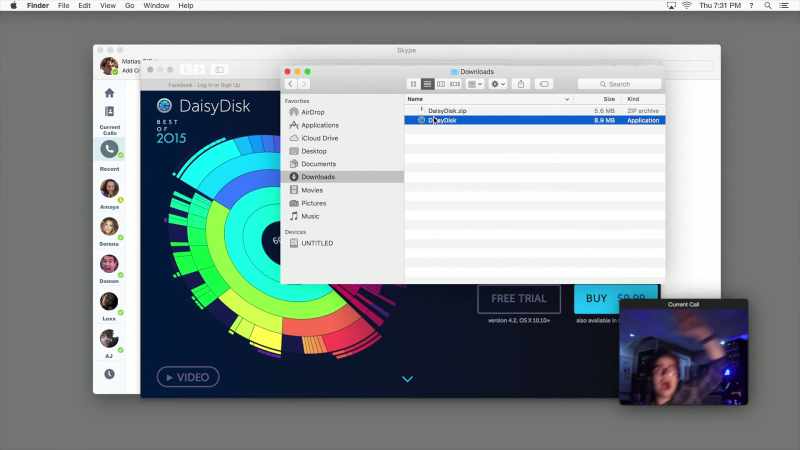
Task: Click the DaisyDisk app icon in list
Action: [421, 120]
